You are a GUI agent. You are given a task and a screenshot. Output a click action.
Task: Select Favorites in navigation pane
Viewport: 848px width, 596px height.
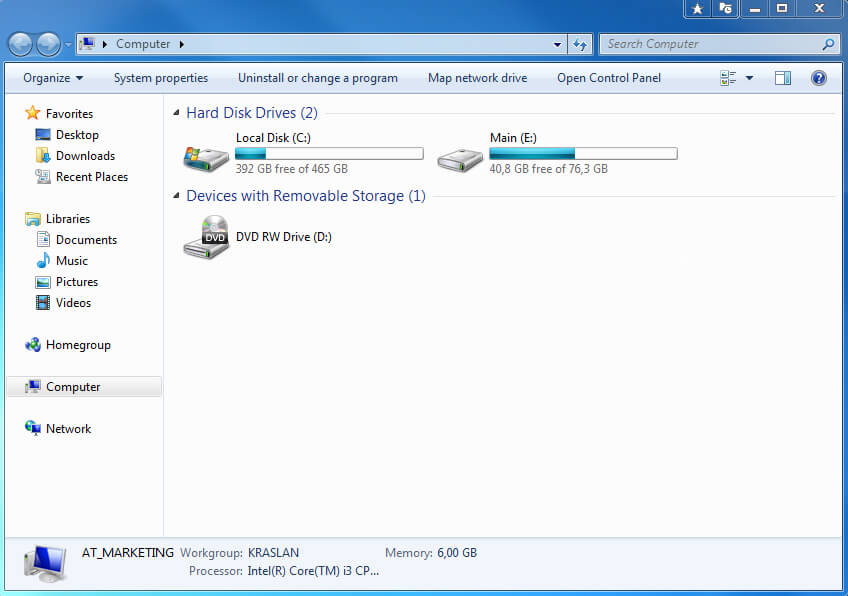tap(69, 114)
